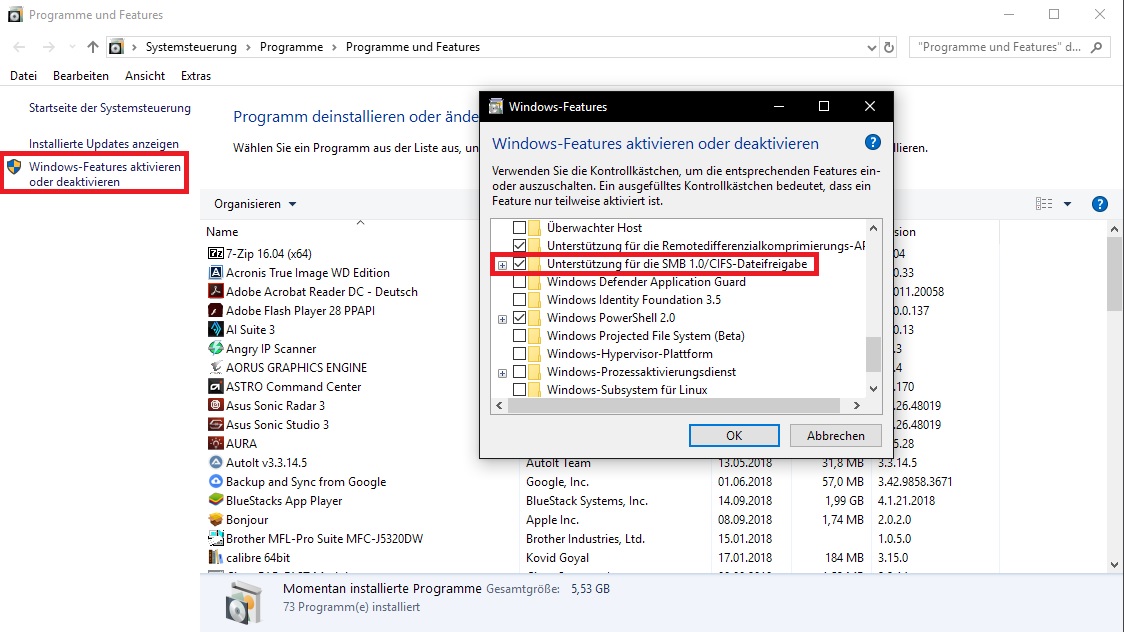Click the Adobe Acrobat Reader DC icon
The width and height of the screenshot is (1124, 632).
coord(215,291)
